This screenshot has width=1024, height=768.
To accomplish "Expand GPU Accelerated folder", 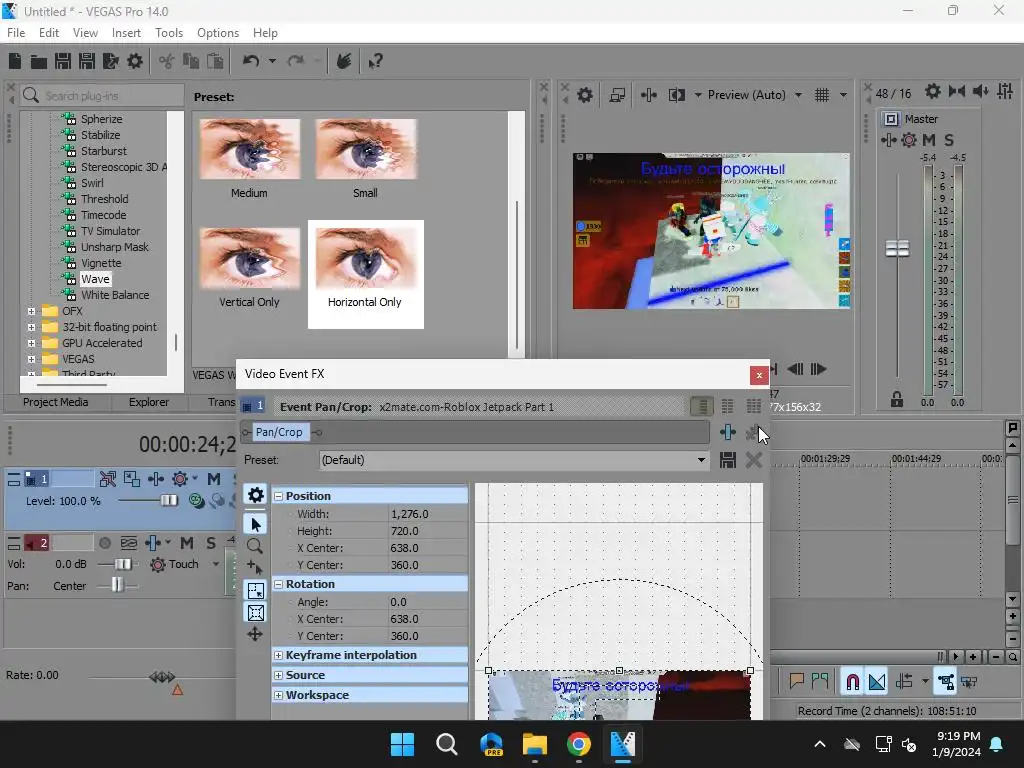I will pos(31,343).
